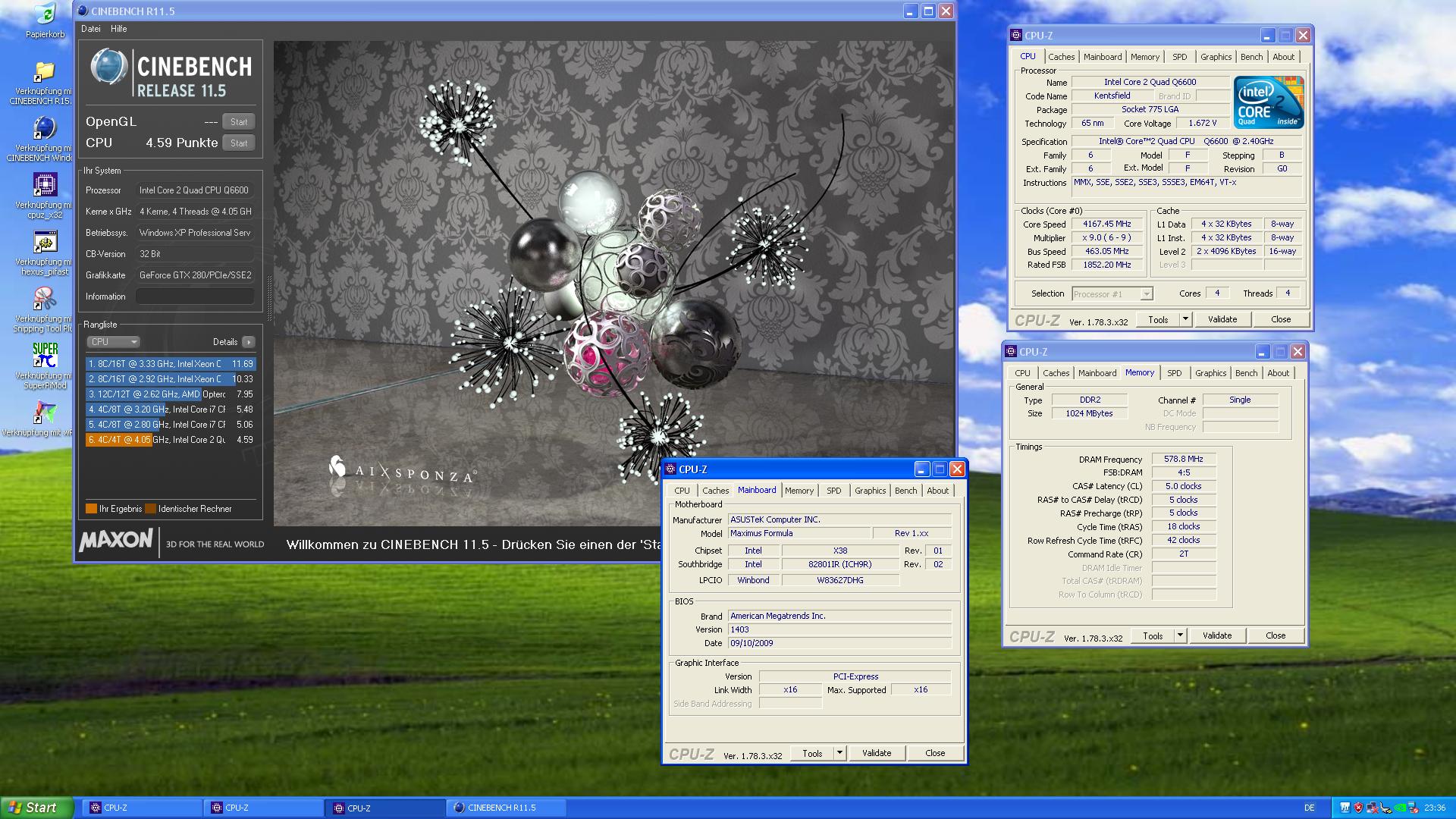Click the BIOS Version field 1403

839,629
